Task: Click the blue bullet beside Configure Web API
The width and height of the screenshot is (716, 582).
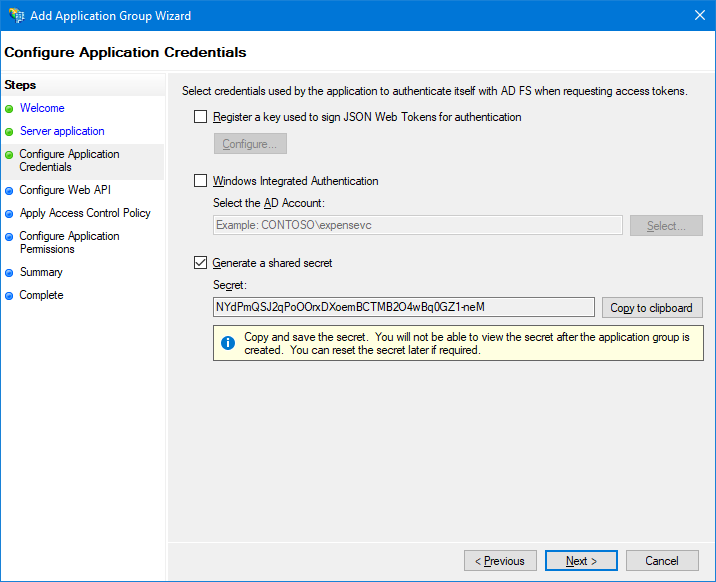Action: (x=9, y=191)
